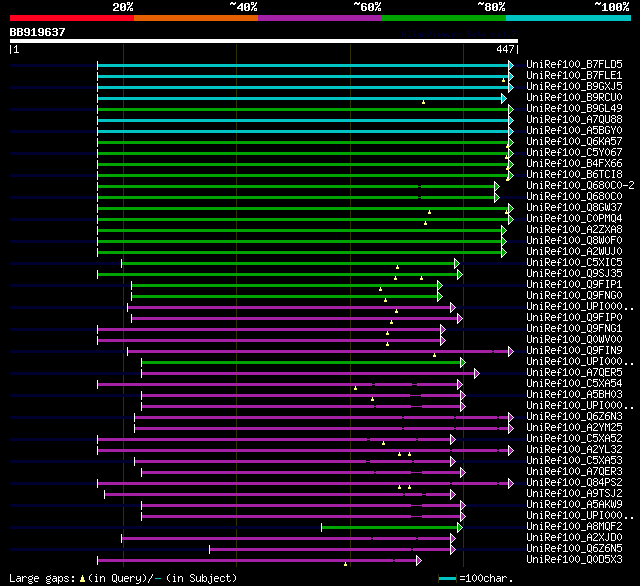Image resolution: width=640 pixels, height=586 pixels.
Task: Select the UniRef100_A2XJD0 label
Action: tap(574, 538)
